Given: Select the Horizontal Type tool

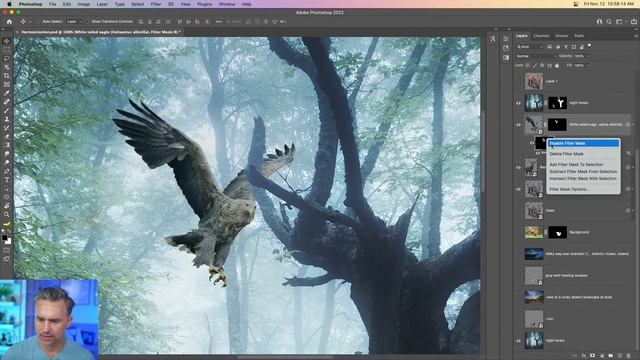Looking at the screenshot, I should 7,180.
